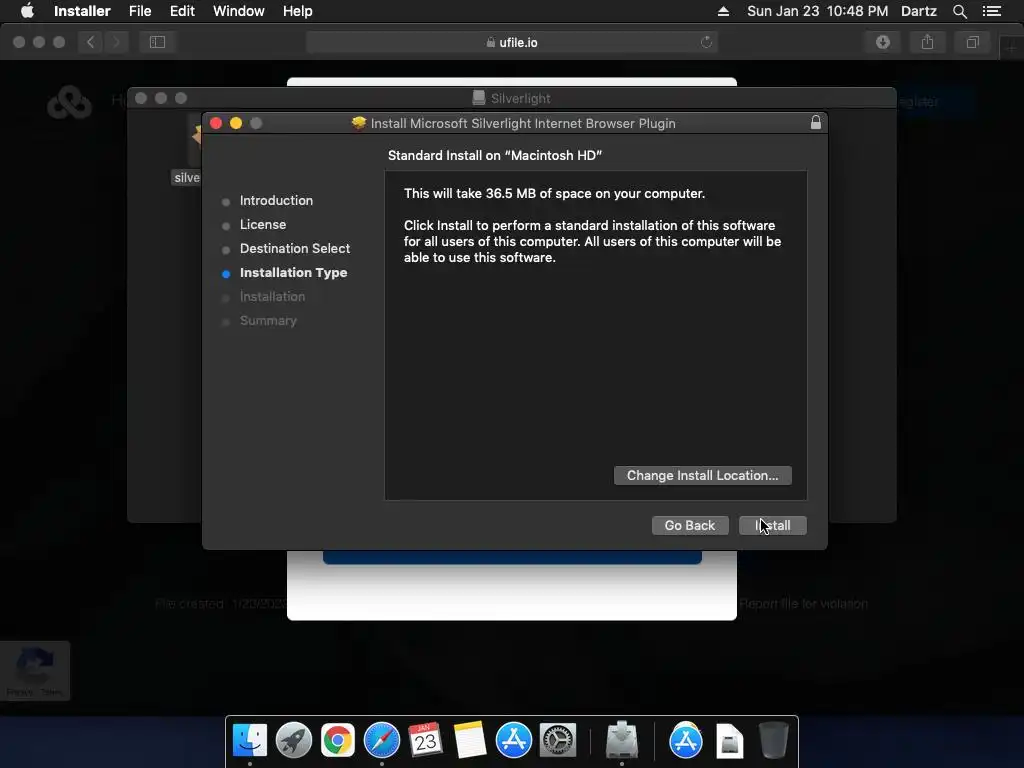Click the Installer icon in the Dock

tap(622, 741)
